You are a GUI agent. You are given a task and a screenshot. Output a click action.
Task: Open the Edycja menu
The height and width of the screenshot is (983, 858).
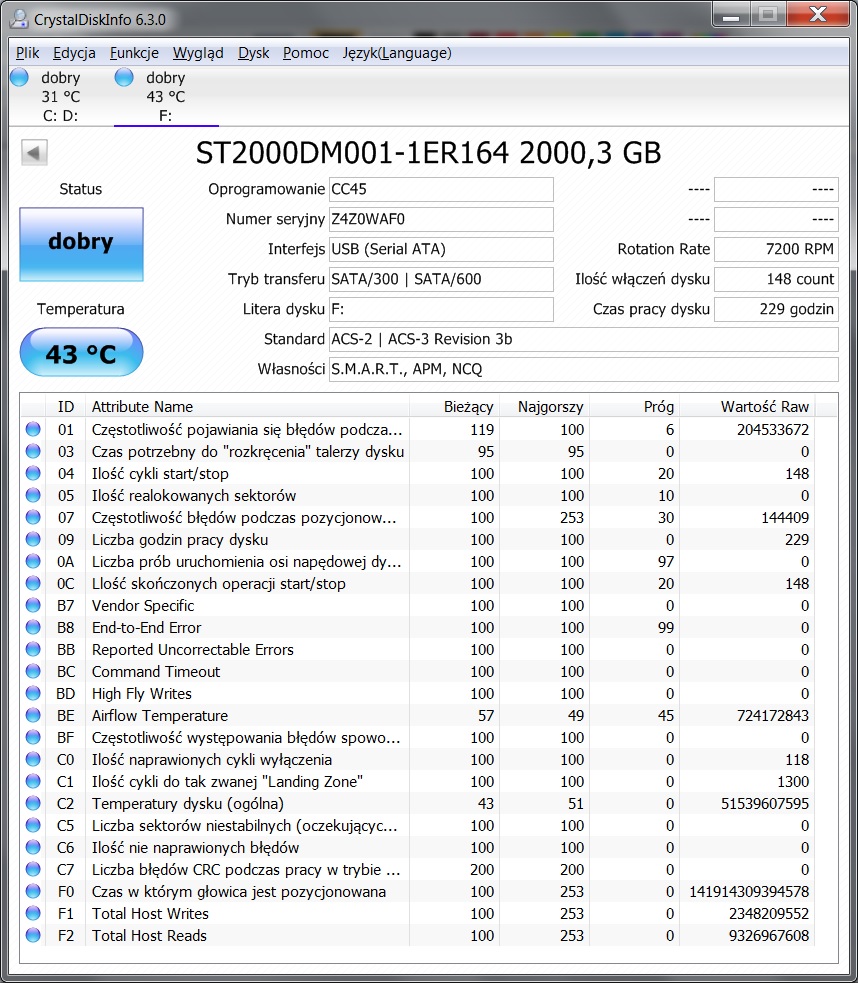(74, 53)
